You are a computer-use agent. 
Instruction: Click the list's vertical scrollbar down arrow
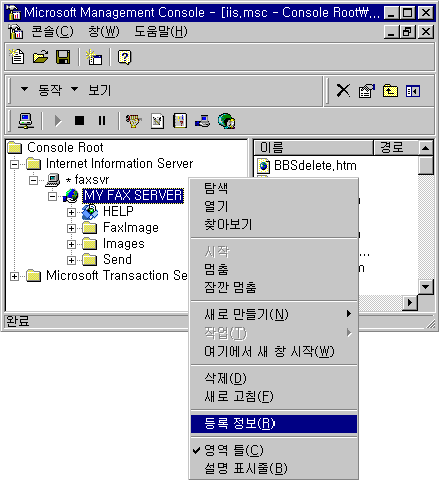click(x=426, y=286)
